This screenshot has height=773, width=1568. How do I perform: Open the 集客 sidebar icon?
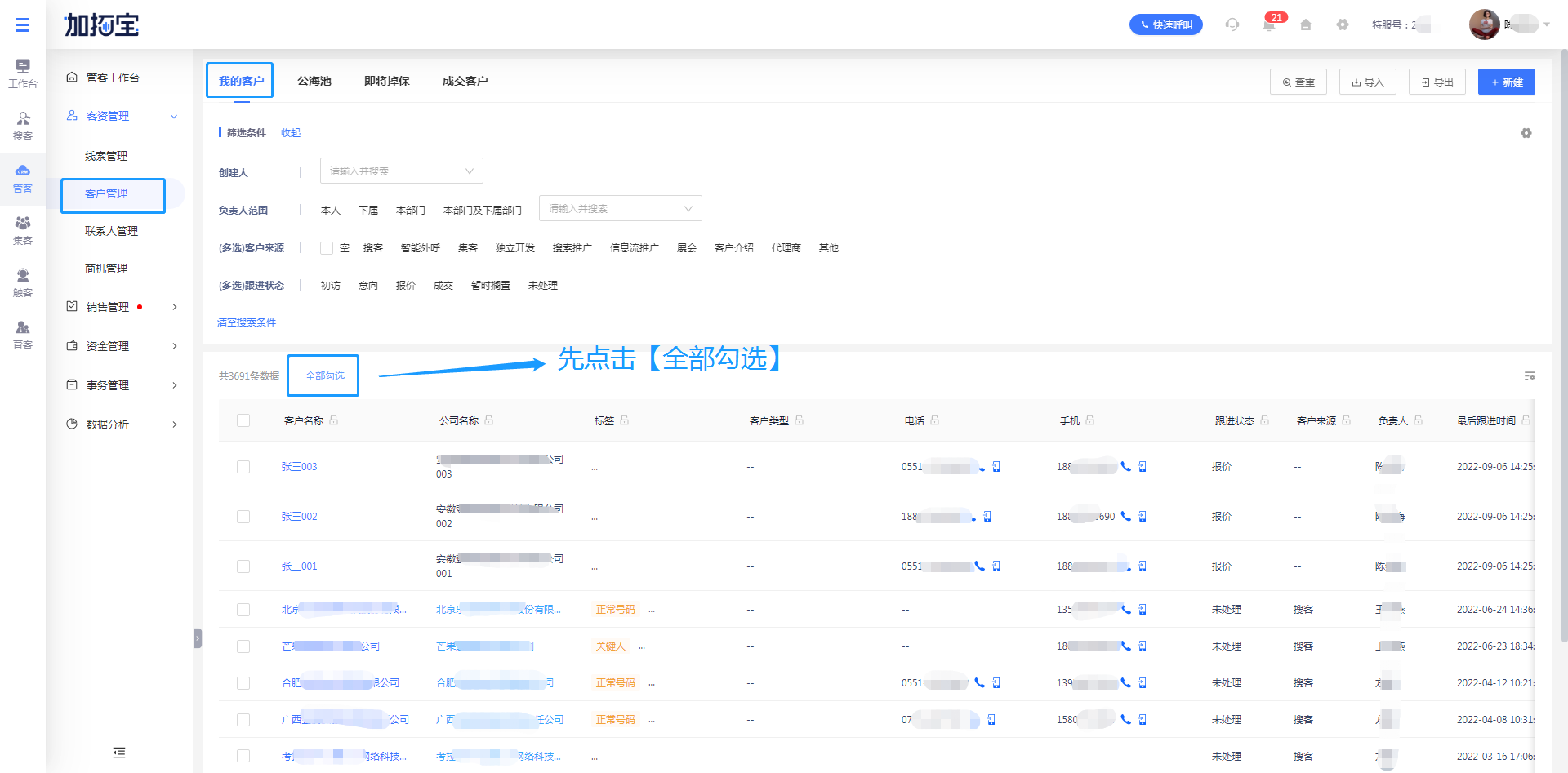pyautogui.click(x=23, y=230)
